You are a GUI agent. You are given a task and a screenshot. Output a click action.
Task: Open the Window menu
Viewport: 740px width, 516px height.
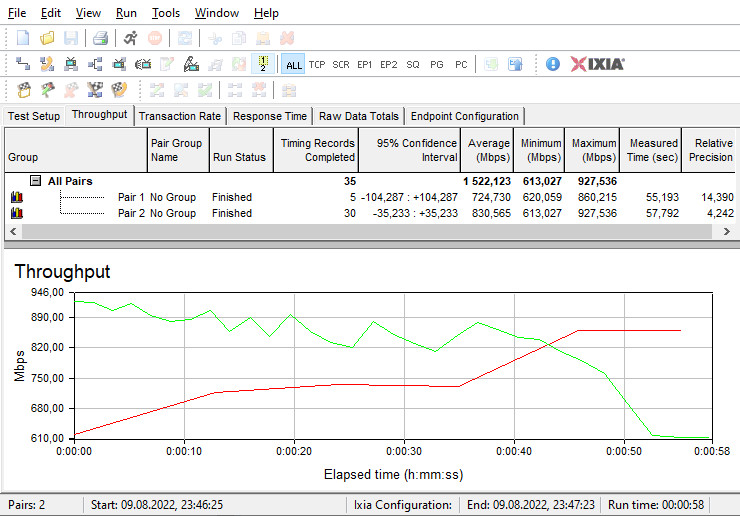point(217,13)
